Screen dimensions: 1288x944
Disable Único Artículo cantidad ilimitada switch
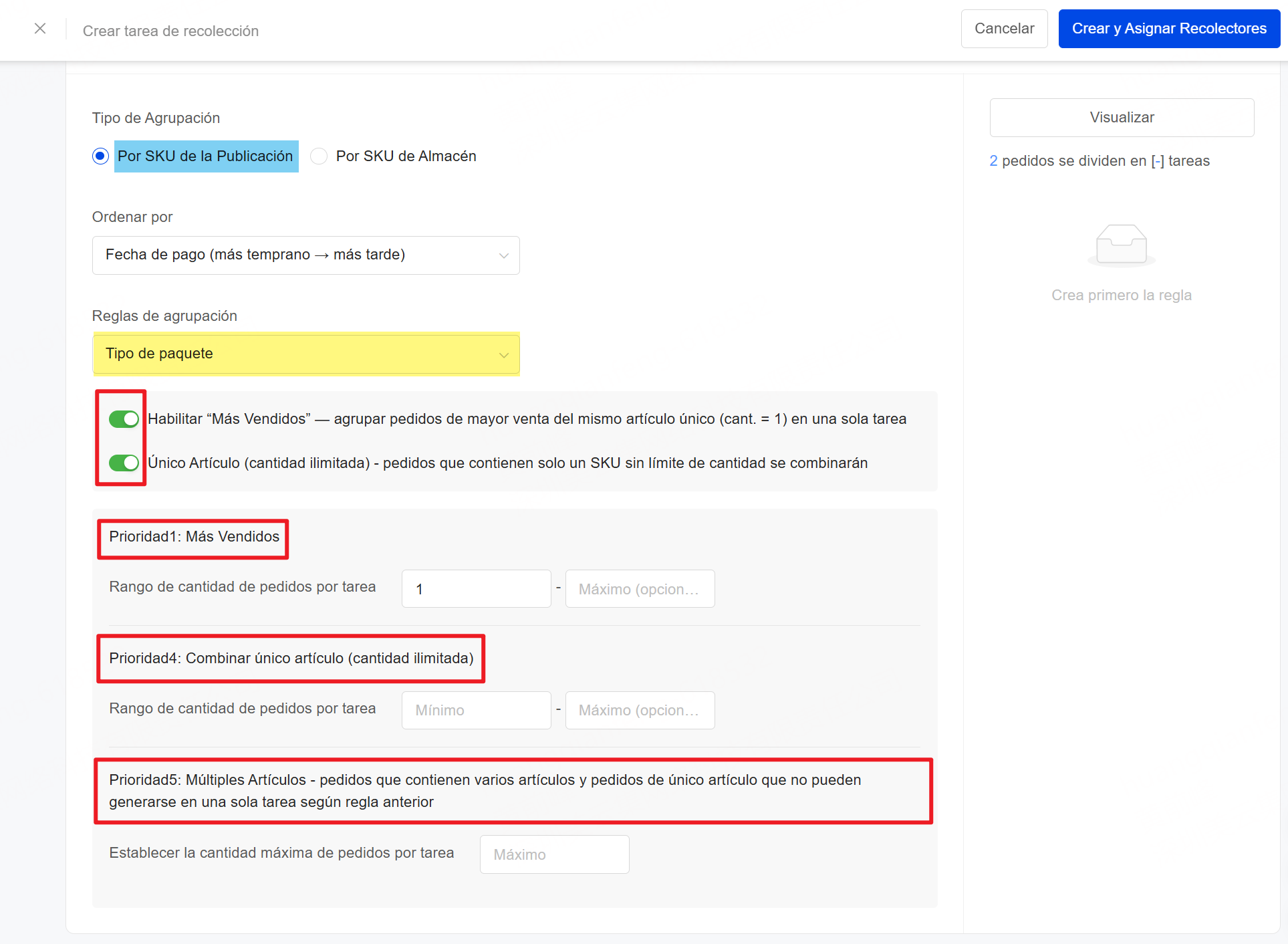coord(124,463)
